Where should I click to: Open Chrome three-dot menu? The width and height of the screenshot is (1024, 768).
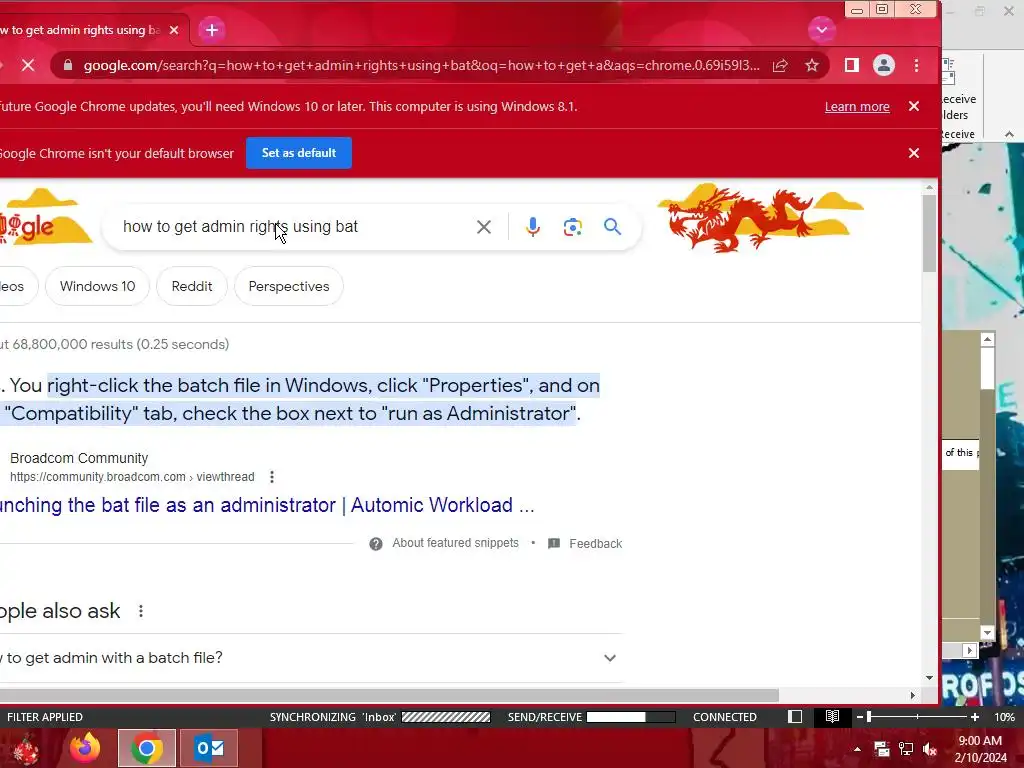(916, 65)
